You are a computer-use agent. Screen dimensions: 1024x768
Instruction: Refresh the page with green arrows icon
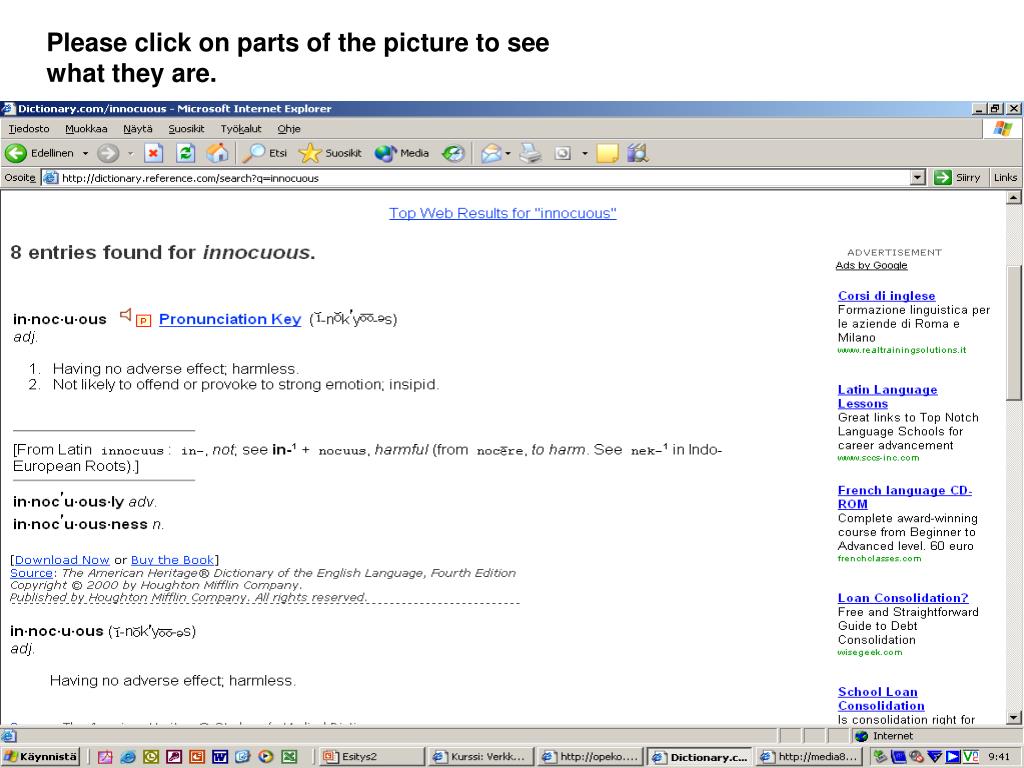click(x=185, y=153)
